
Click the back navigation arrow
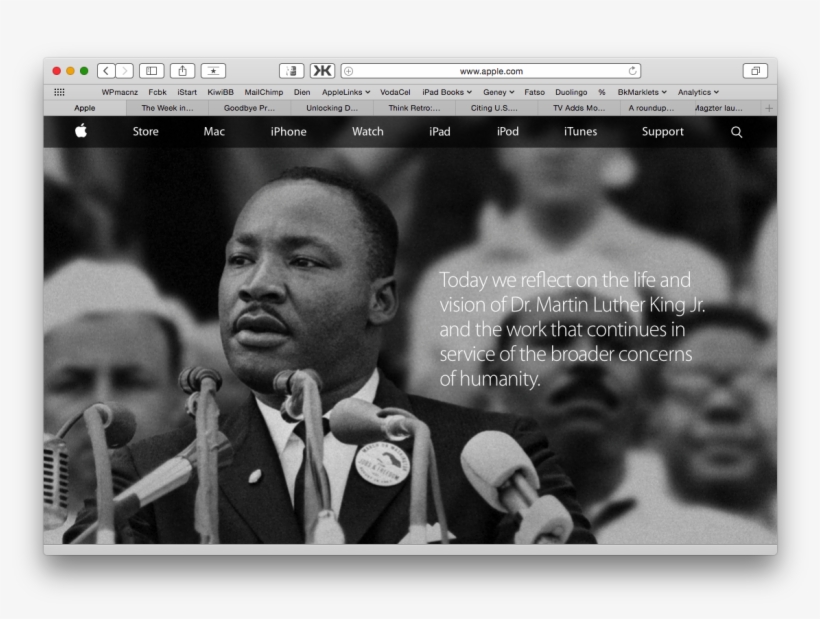pyautogui.click(x=105, y=70)
